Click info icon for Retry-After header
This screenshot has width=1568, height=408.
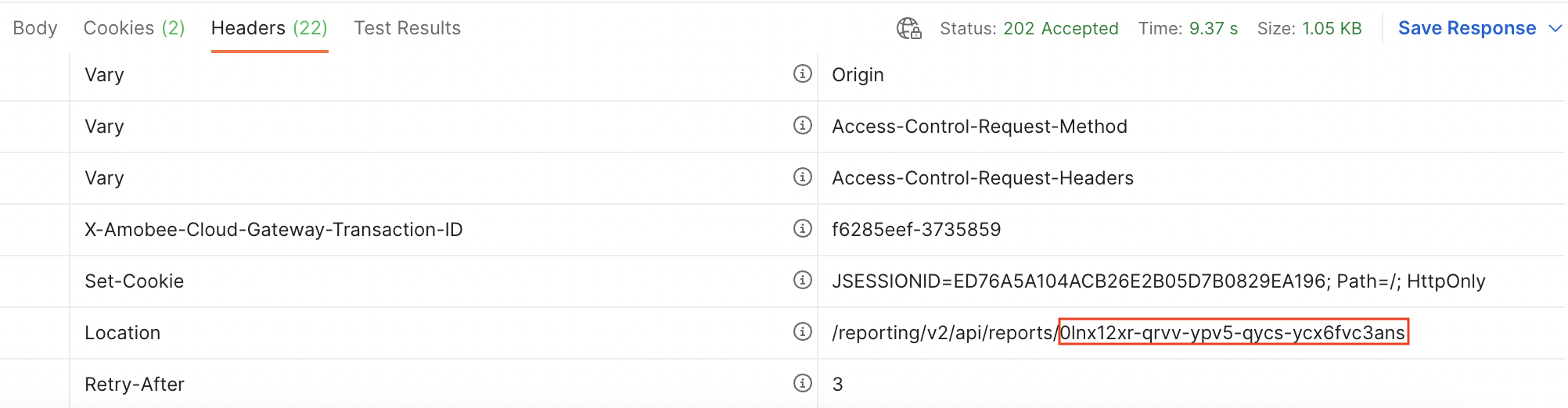click(x=802, y=383)
